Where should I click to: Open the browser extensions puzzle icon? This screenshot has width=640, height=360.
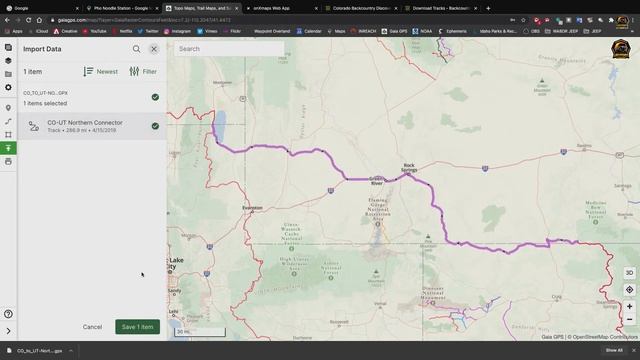pos(611,20)
